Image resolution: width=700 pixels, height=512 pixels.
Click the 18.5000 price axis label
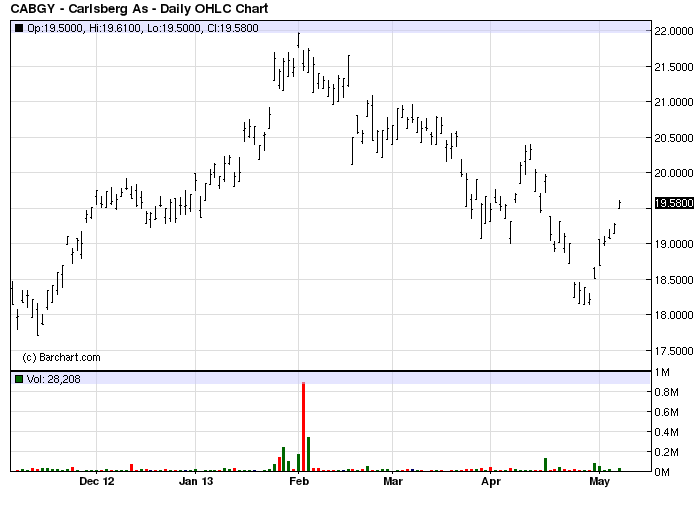674,280
